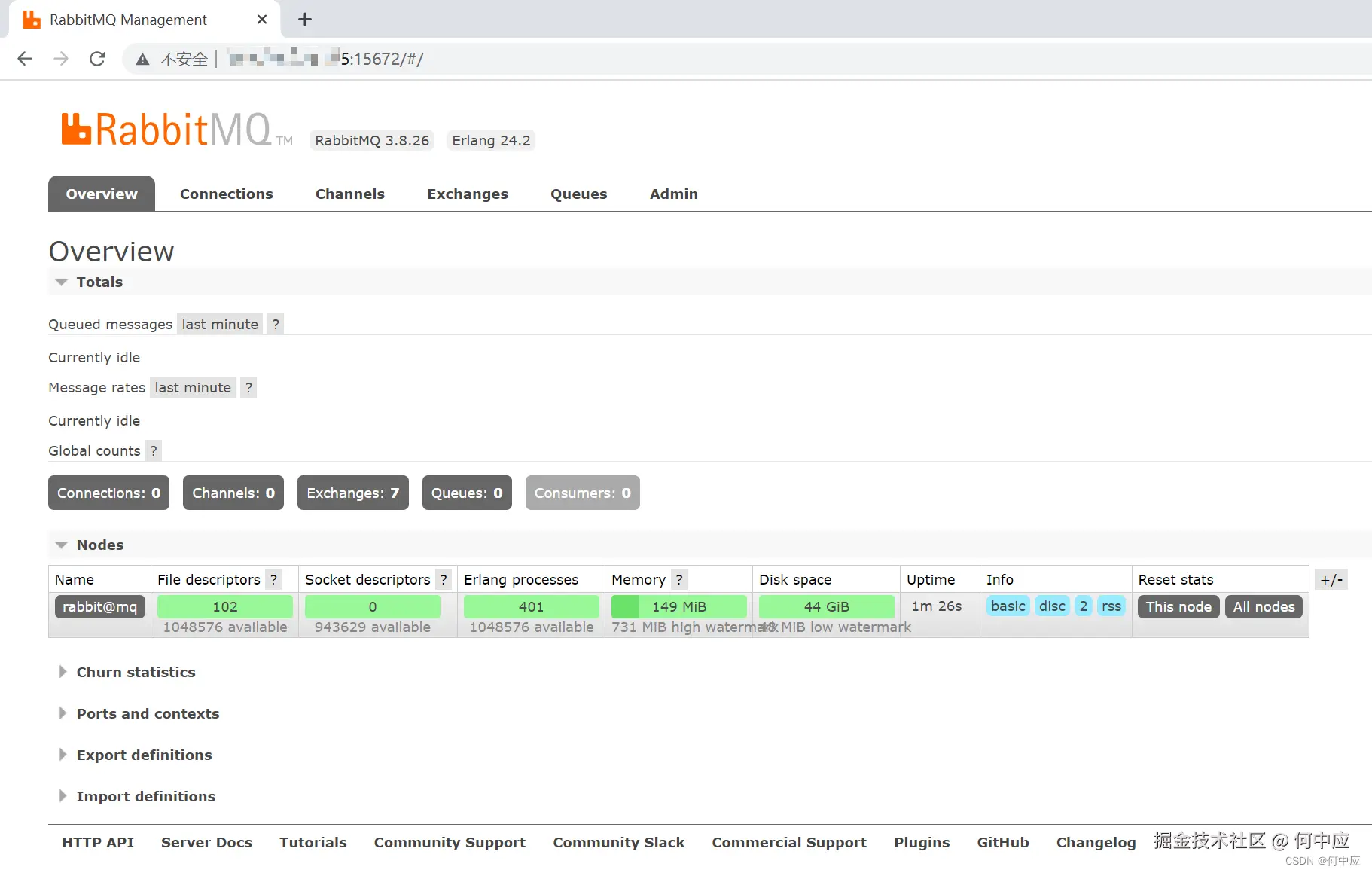Image resolution: width=1372 pixels, height=873 pixels.
Task: Click the Socket descriptors help question mark
Action: click(x=444, y=580)
